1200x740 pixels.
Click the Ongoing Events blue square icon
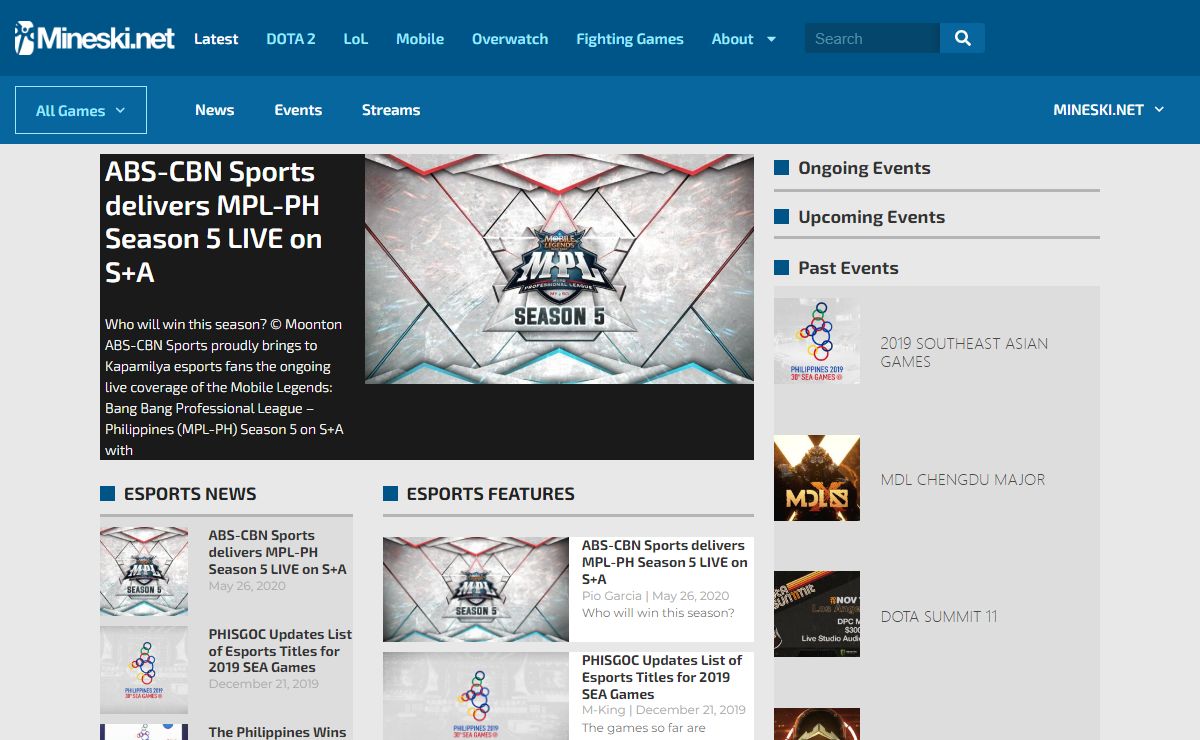click(x=782, y=168)
